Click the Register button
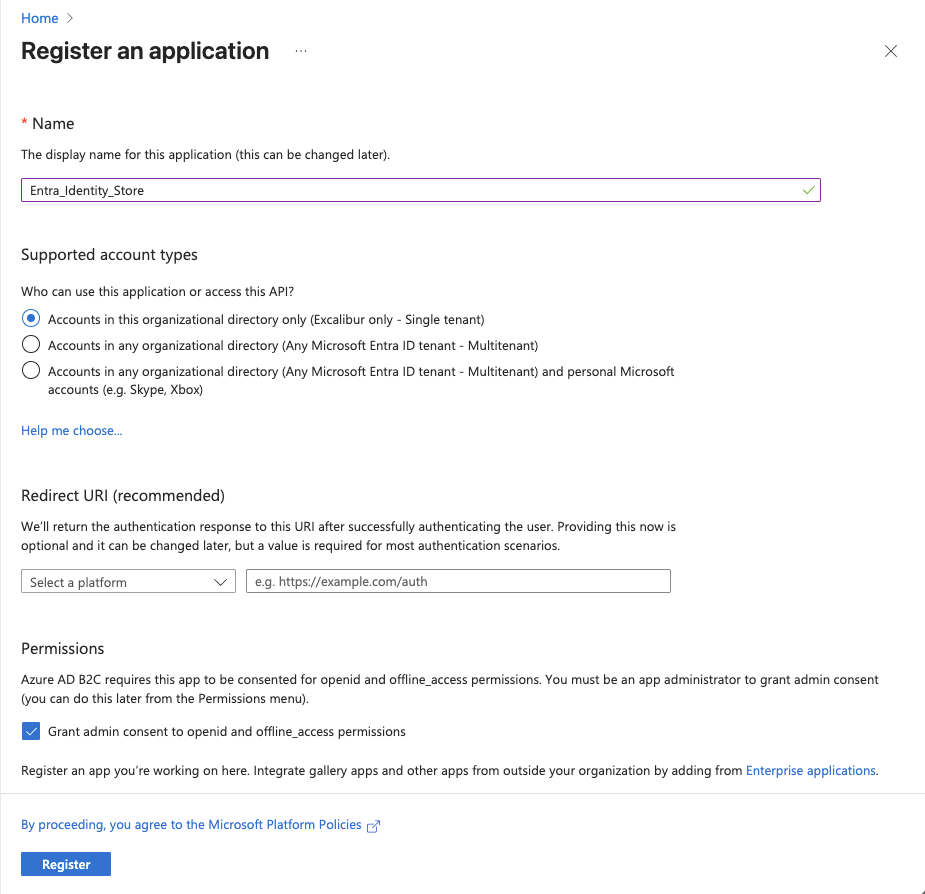The image size is (925, 894). click(66, 864)
